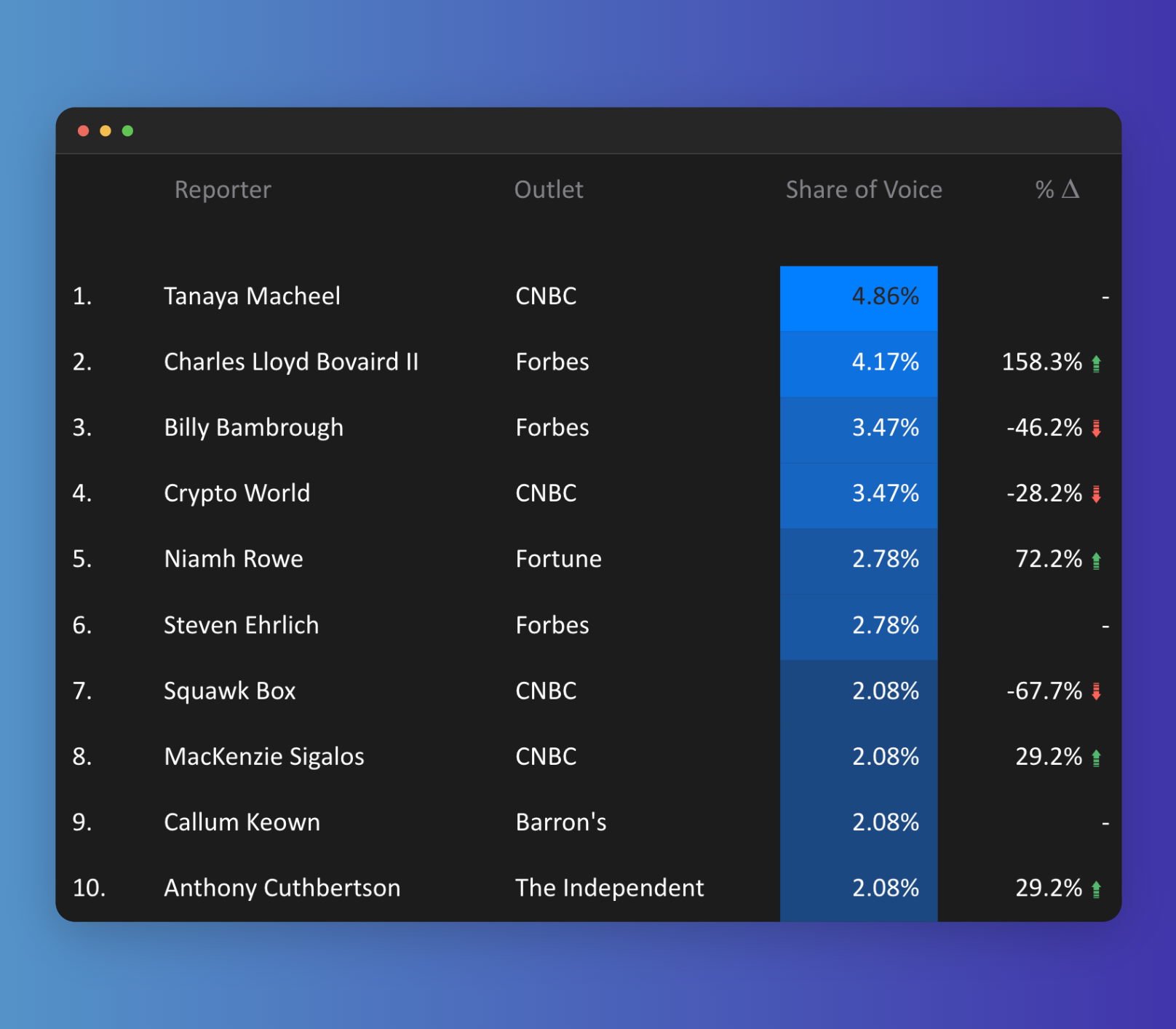
Task: Click the red down arrow beside -67.7%
Action: tap(1096, 691)
